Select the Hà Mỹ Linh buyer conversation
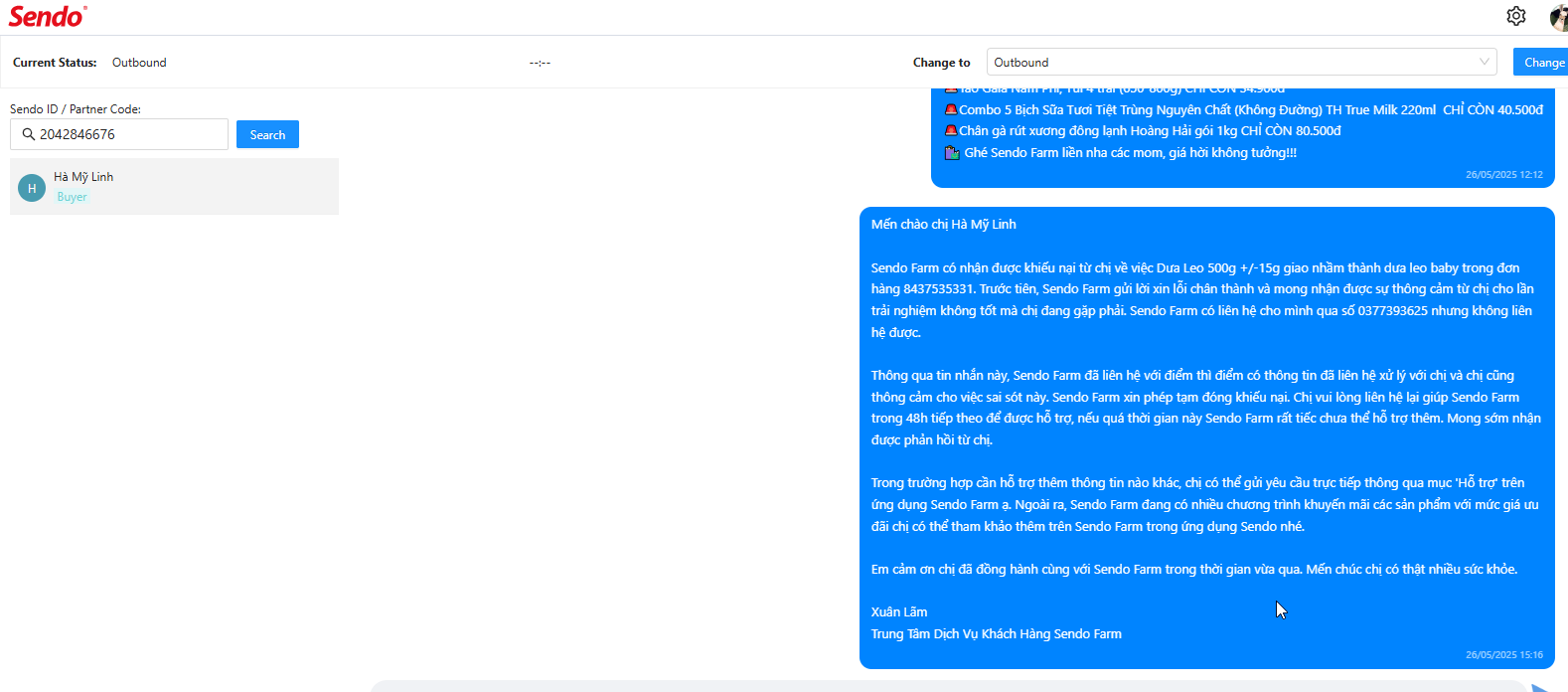The image size is (1568, 692). tap(174, 186)
